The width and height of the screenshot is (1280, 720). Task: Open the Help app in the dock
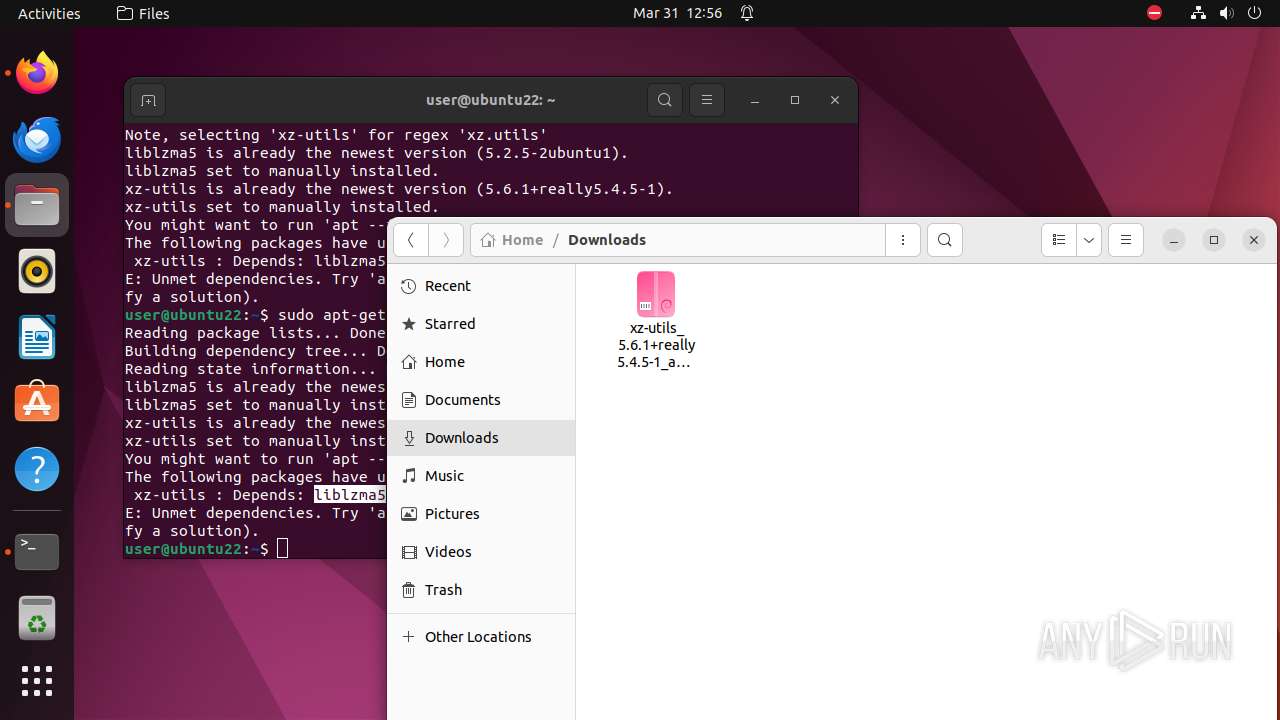point(37,469)
